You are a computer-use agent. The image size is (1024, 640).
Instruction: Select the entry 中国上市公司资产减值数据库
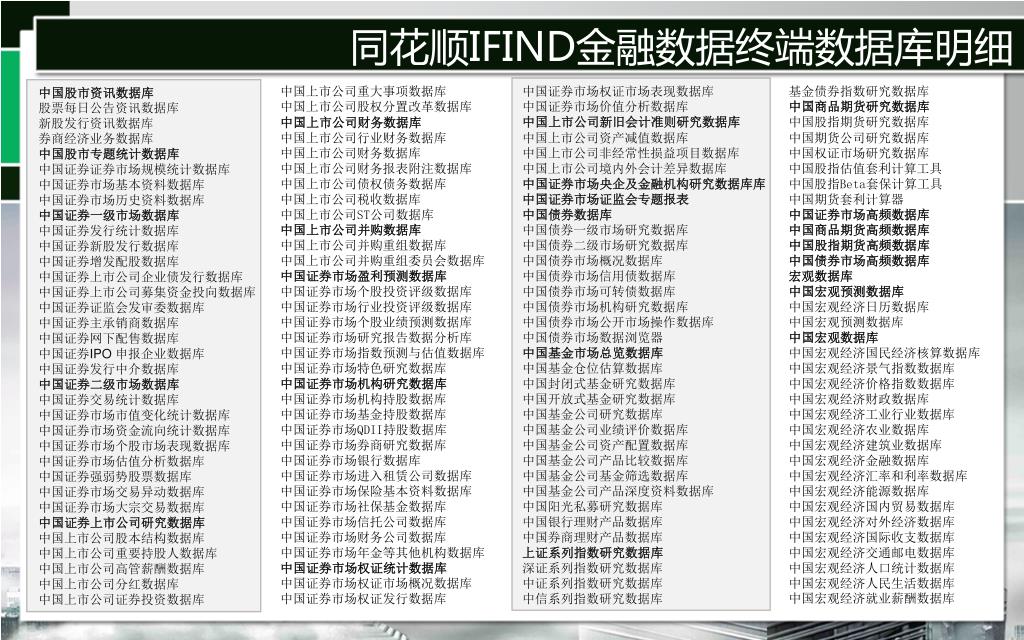click(605, 138)
